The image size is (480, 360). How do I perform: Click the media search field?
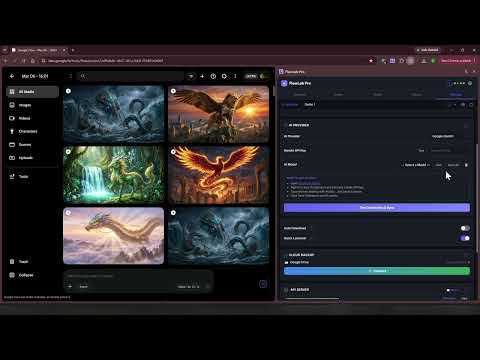click(130, 76)
